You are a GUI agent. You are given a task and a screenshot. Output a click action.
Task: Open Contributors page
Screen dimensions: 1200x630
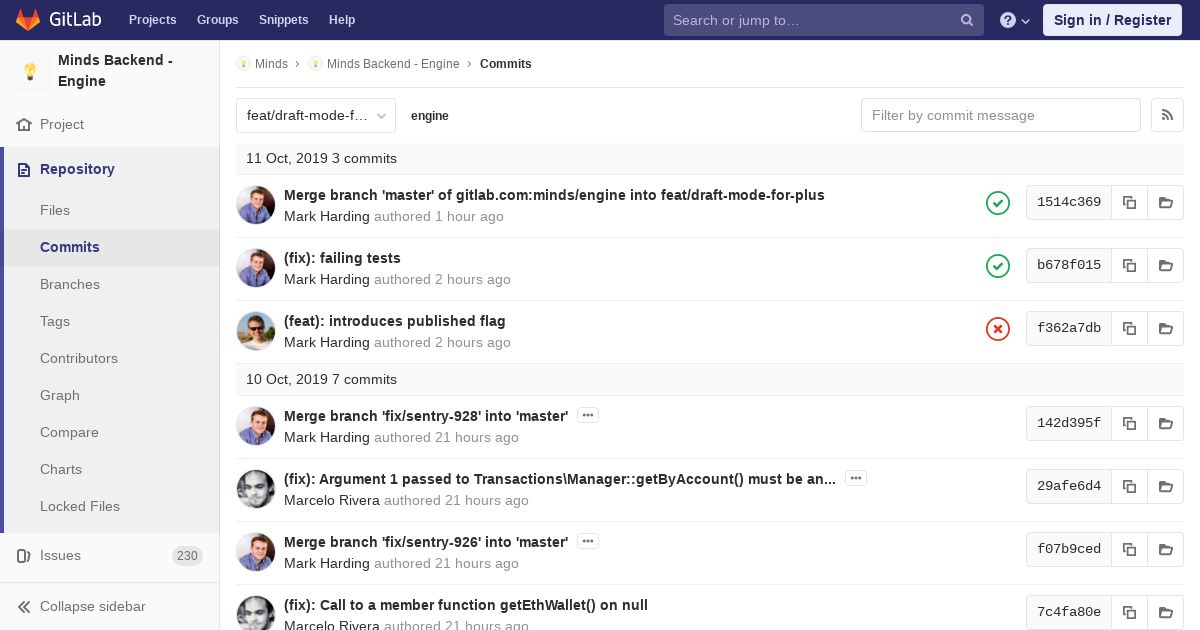click(79, 358)
